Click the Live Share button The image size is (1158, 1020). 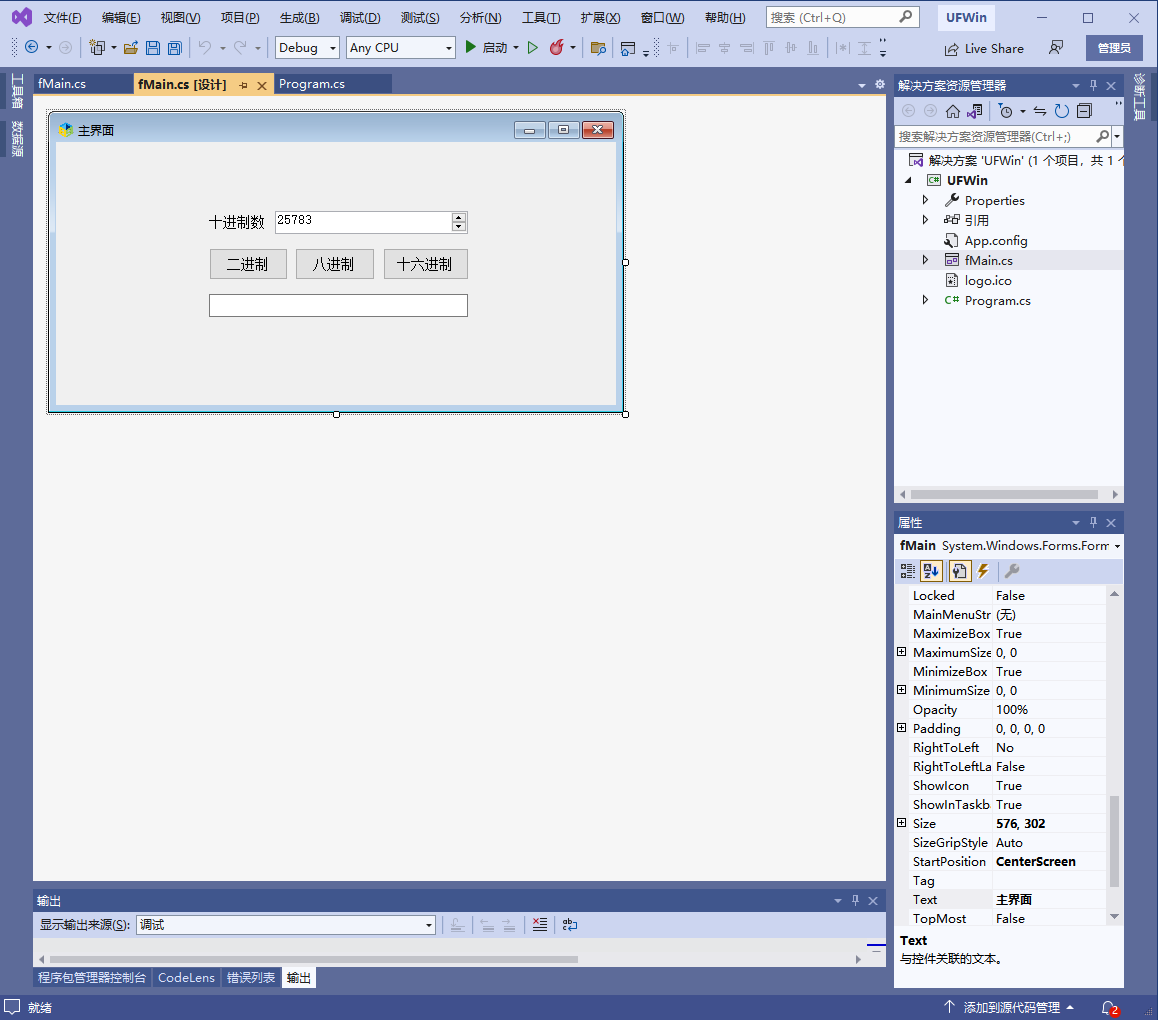point(984,49)
